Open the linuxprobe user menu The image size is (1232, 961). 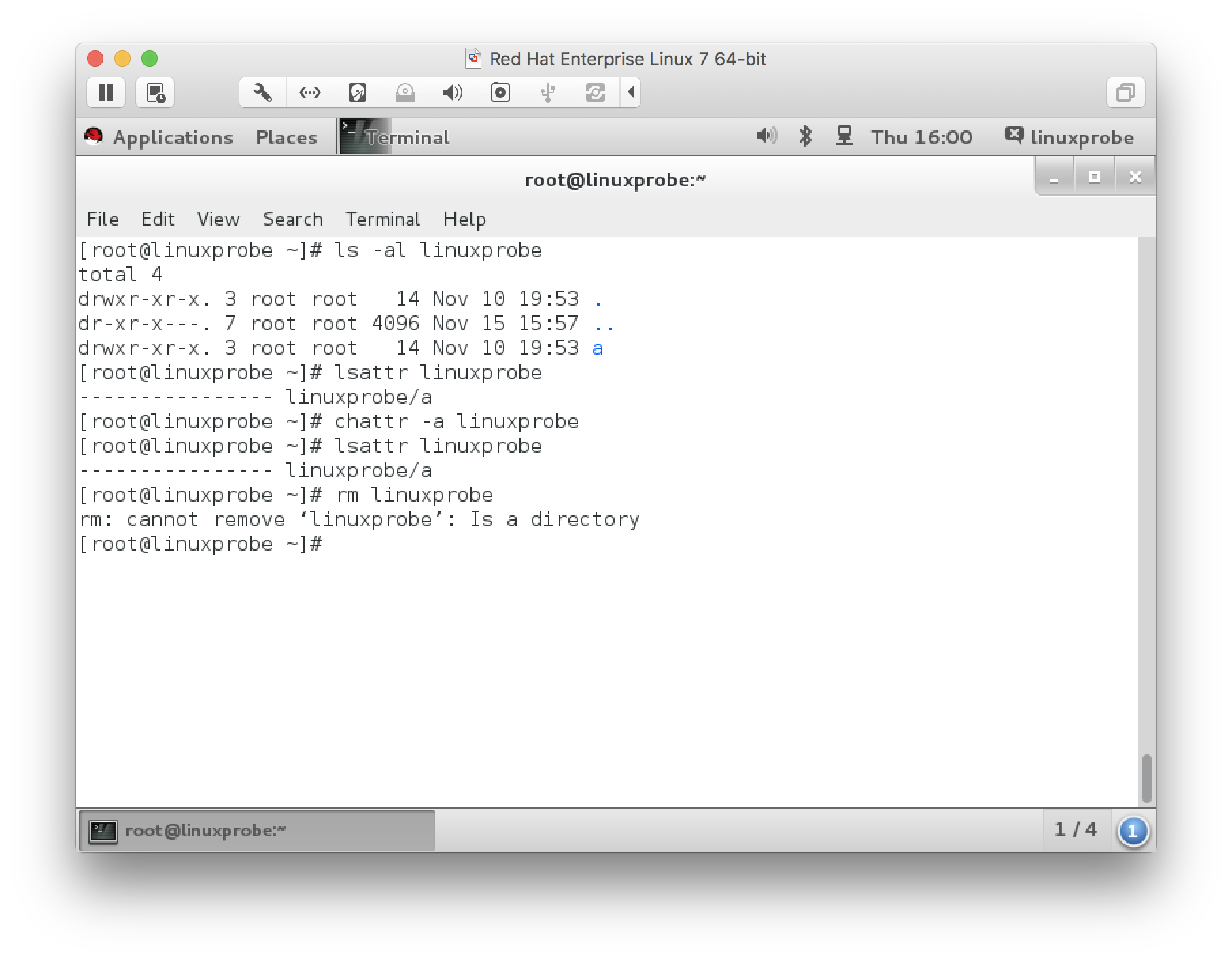pos(1070,137)
